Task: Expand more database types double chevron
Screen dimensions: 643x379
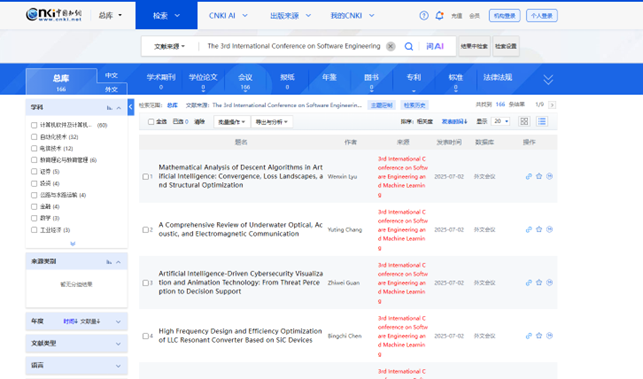Action: (x=548, y=80)
